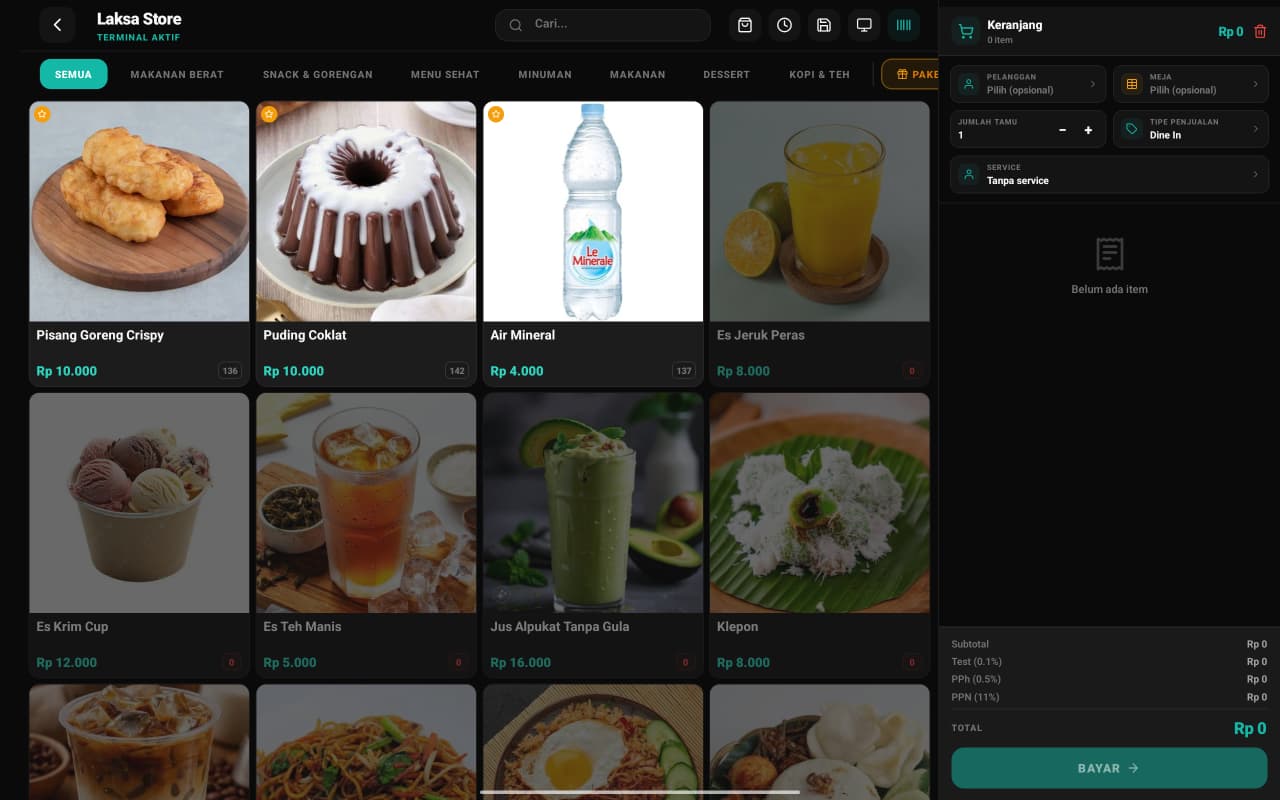
Task: Click the Meja table grid icon
Action: click(1132, 84)
